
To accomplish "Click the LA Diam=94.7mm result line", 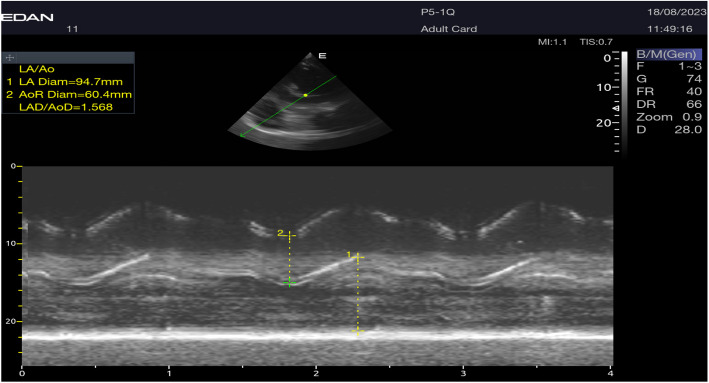I will (x=65, y=82).
